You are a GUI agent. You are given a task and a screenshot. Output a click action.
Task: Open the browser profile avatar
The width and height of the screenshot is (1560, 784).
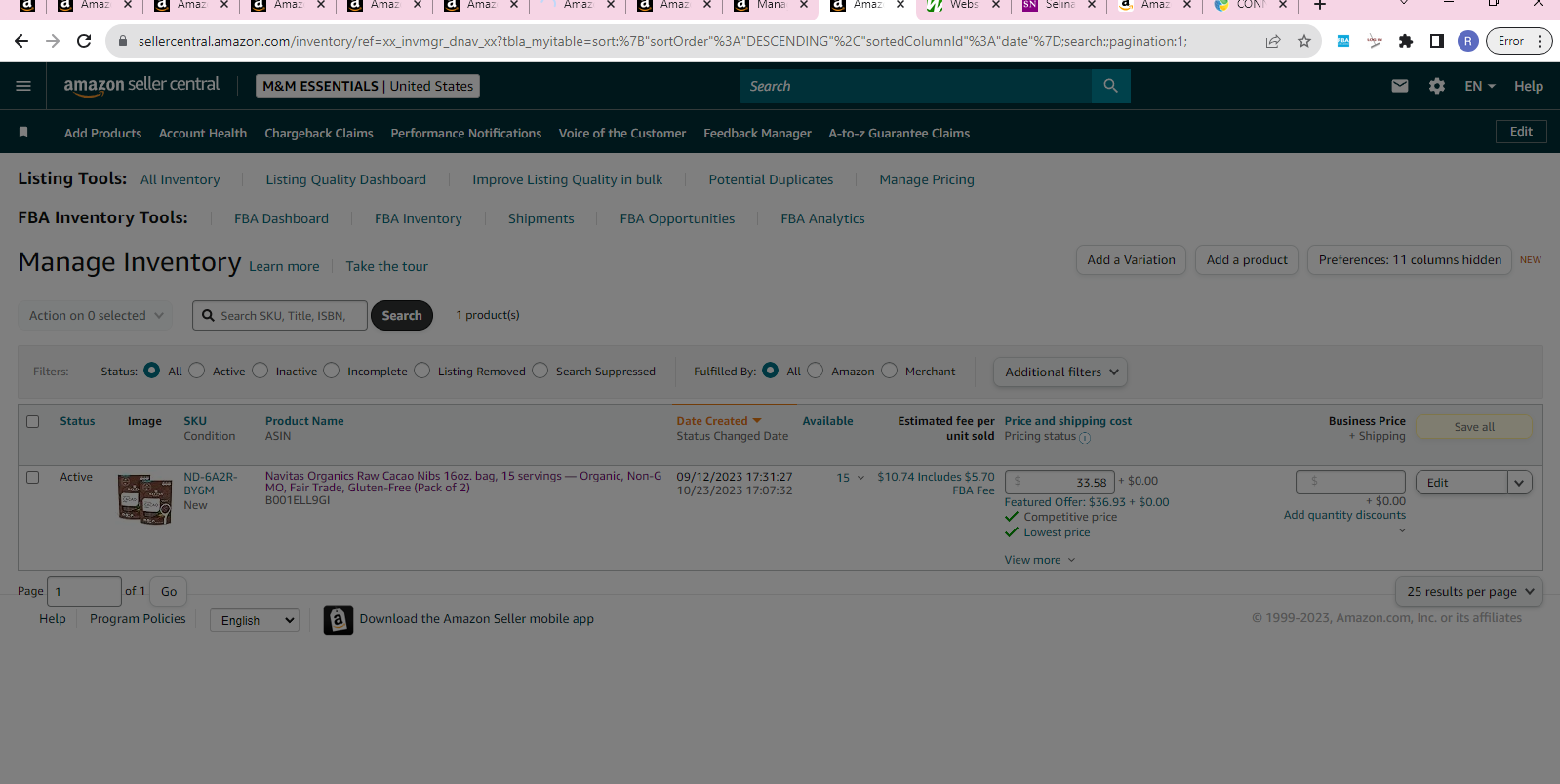[1468, 41]
